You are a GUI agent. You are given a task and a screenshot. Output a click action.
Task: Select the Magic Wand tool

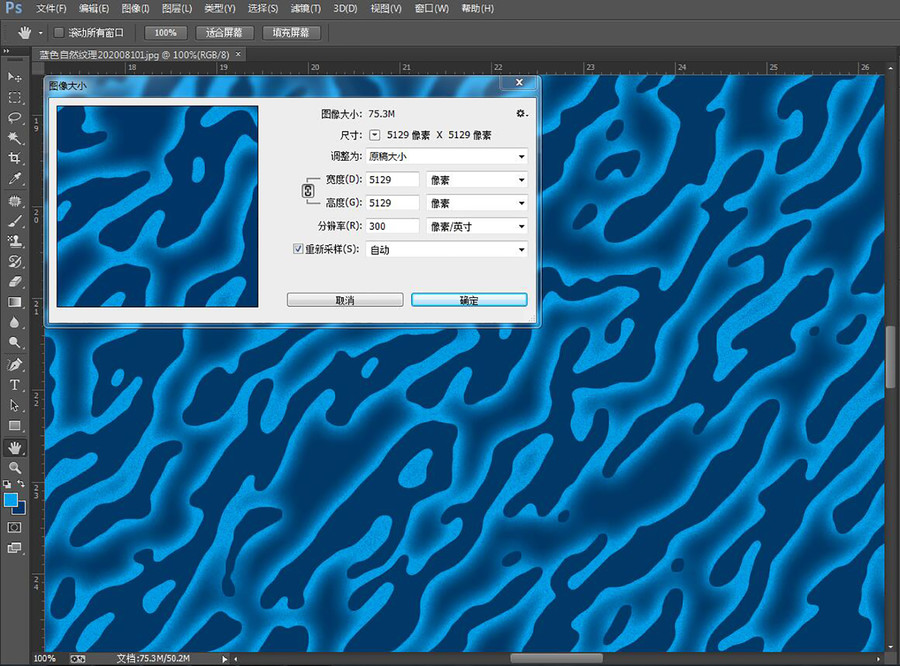[14, 138]
